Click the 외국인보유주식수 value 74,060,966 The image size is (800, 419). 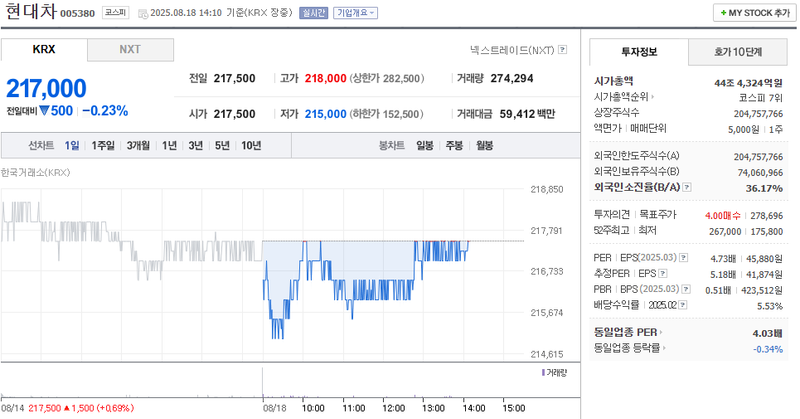760,172
